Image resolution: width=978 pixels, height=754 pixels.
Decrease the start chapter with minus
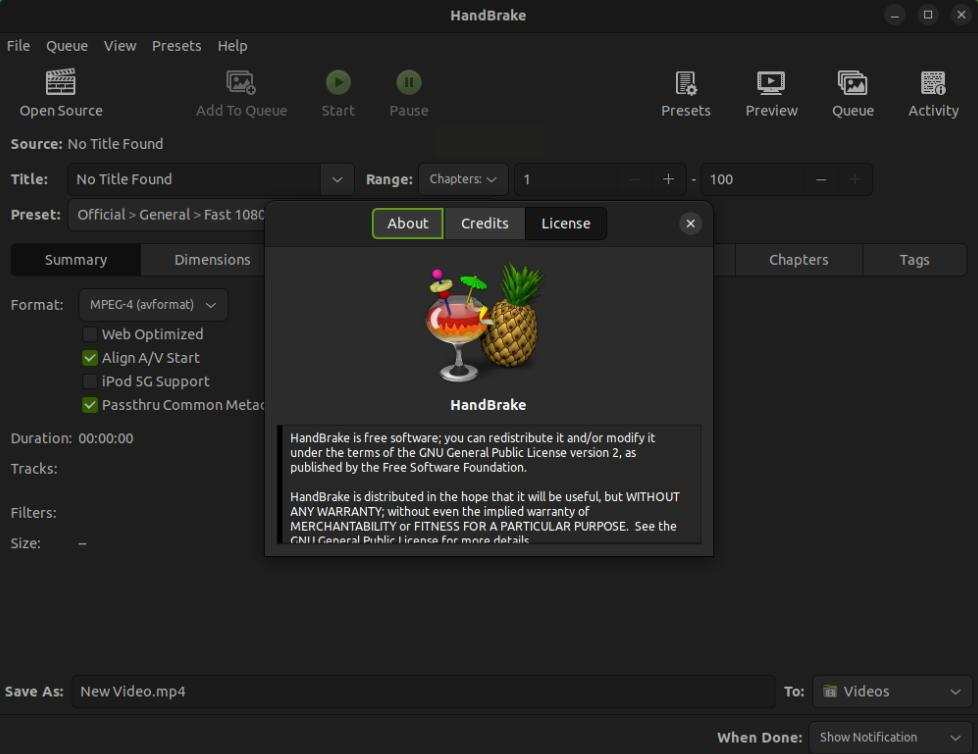[635, 179]
